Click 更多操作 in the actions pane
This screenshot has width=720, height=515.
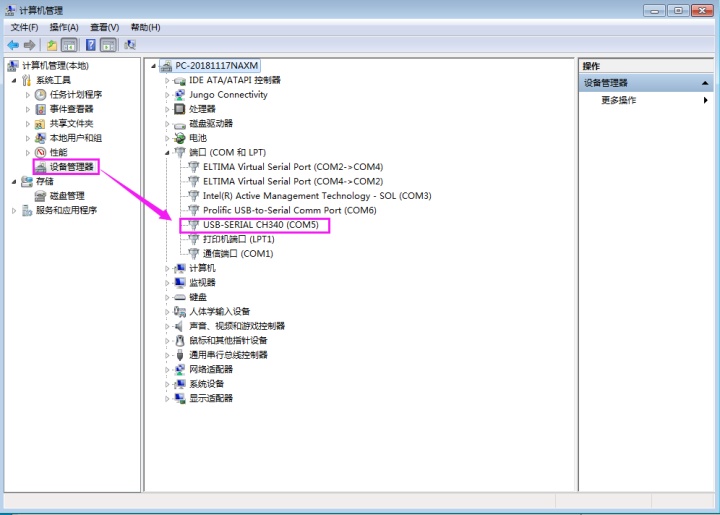tap(619, 100)
